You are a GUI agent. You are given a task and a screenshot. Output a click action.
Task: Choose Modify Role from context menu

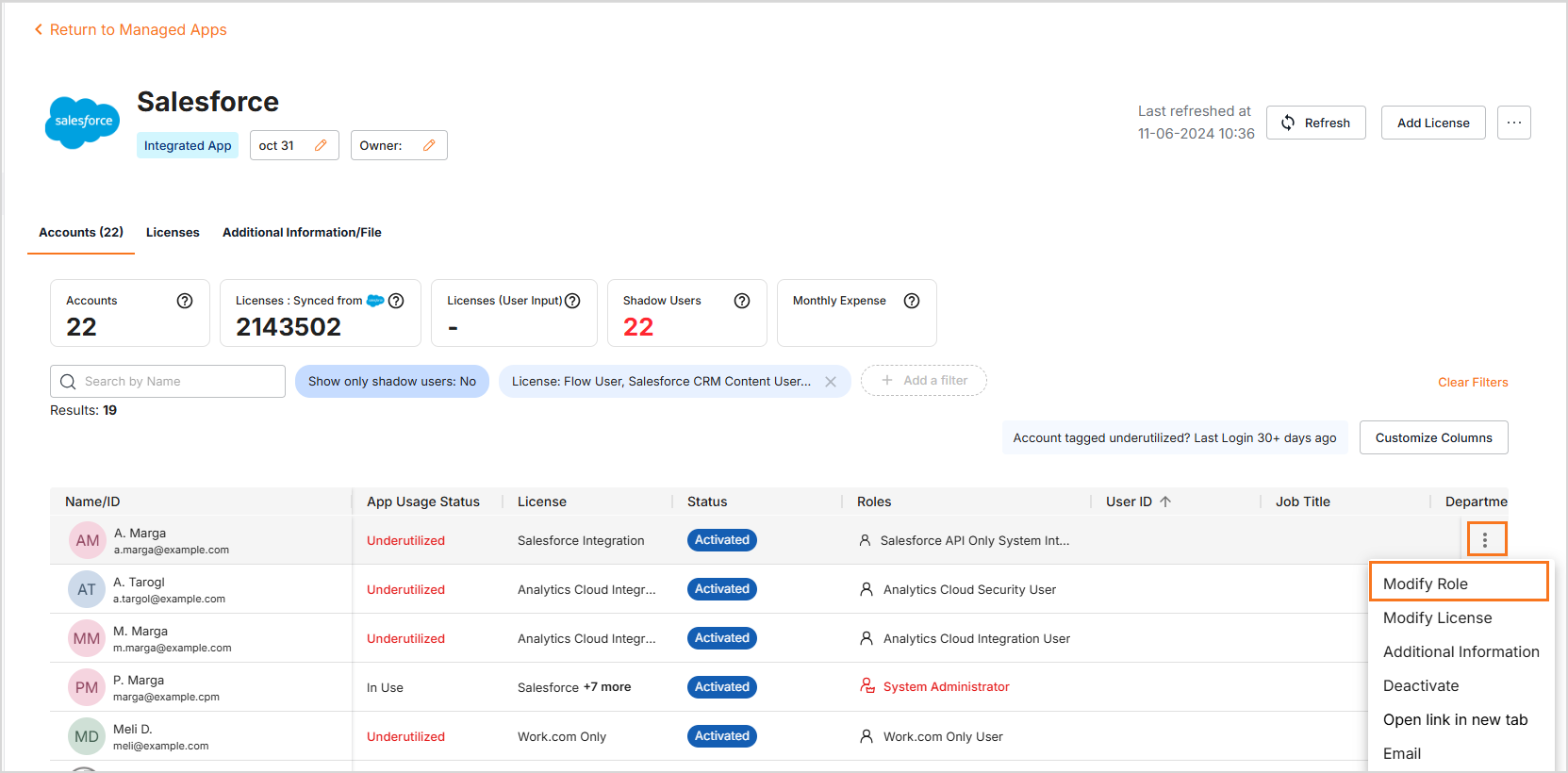(x=1459, y=584)
